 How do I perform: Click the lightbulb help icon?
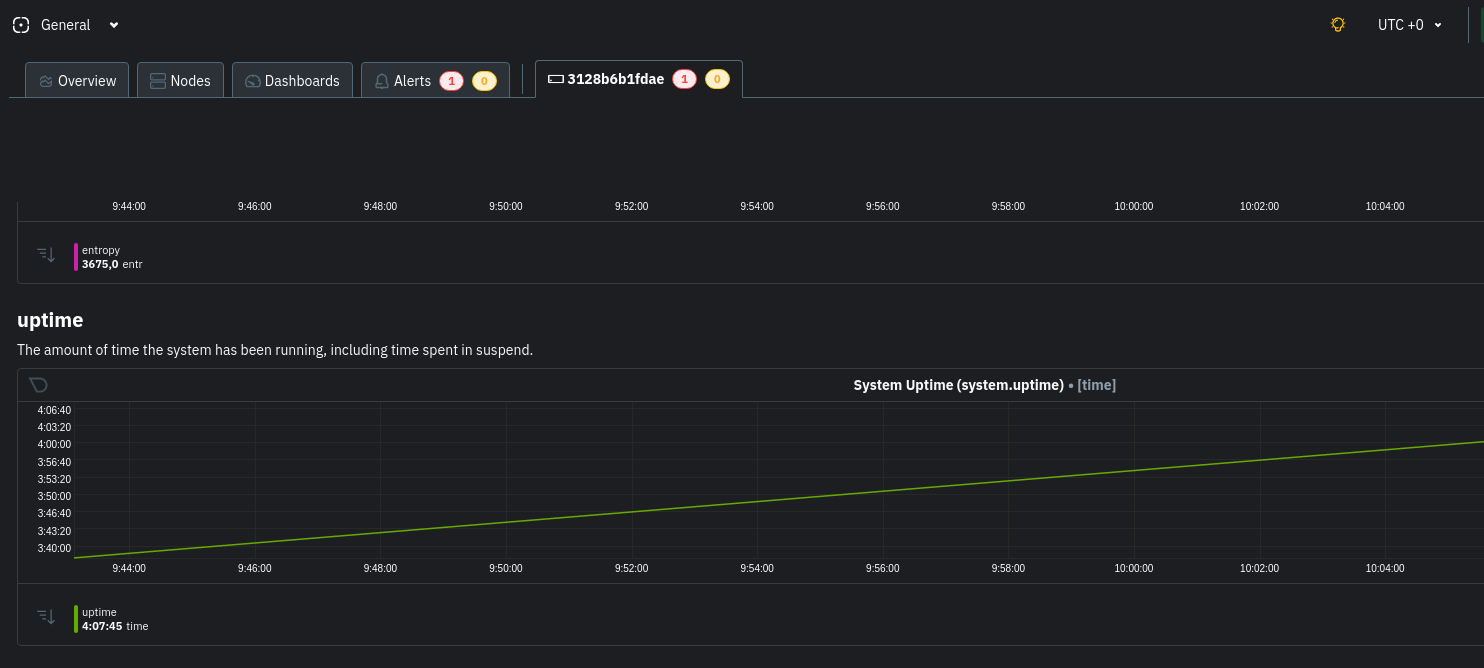point(1338,25)
